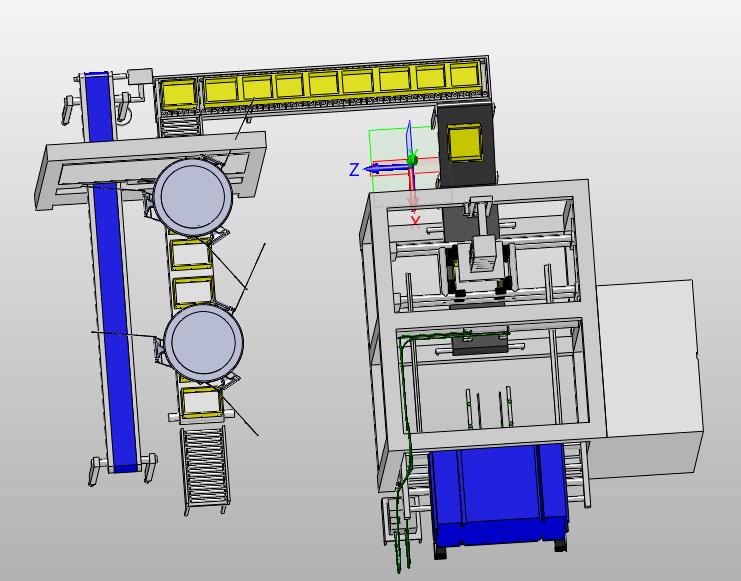The width and height of the screenshot is (741, 581).
Task: Select the roller conveyor below the lower disk
Action: tap(206, 466)
